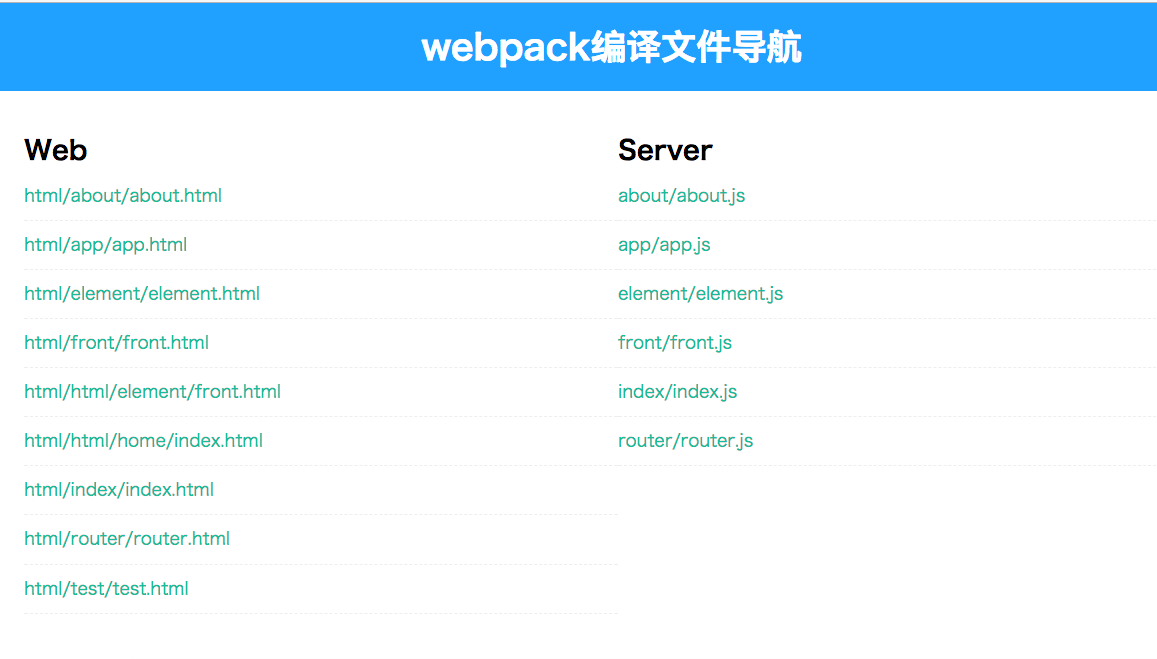
Task: Open the html/about/about.html link
Action: point(123,195)
